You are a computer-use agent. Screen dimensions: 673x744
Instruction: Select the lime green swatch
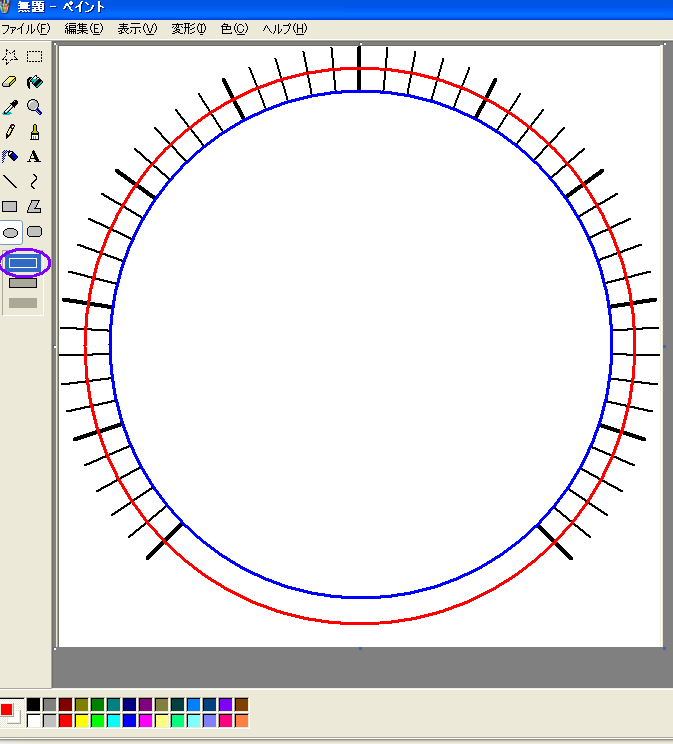click(x=97, y=721)
